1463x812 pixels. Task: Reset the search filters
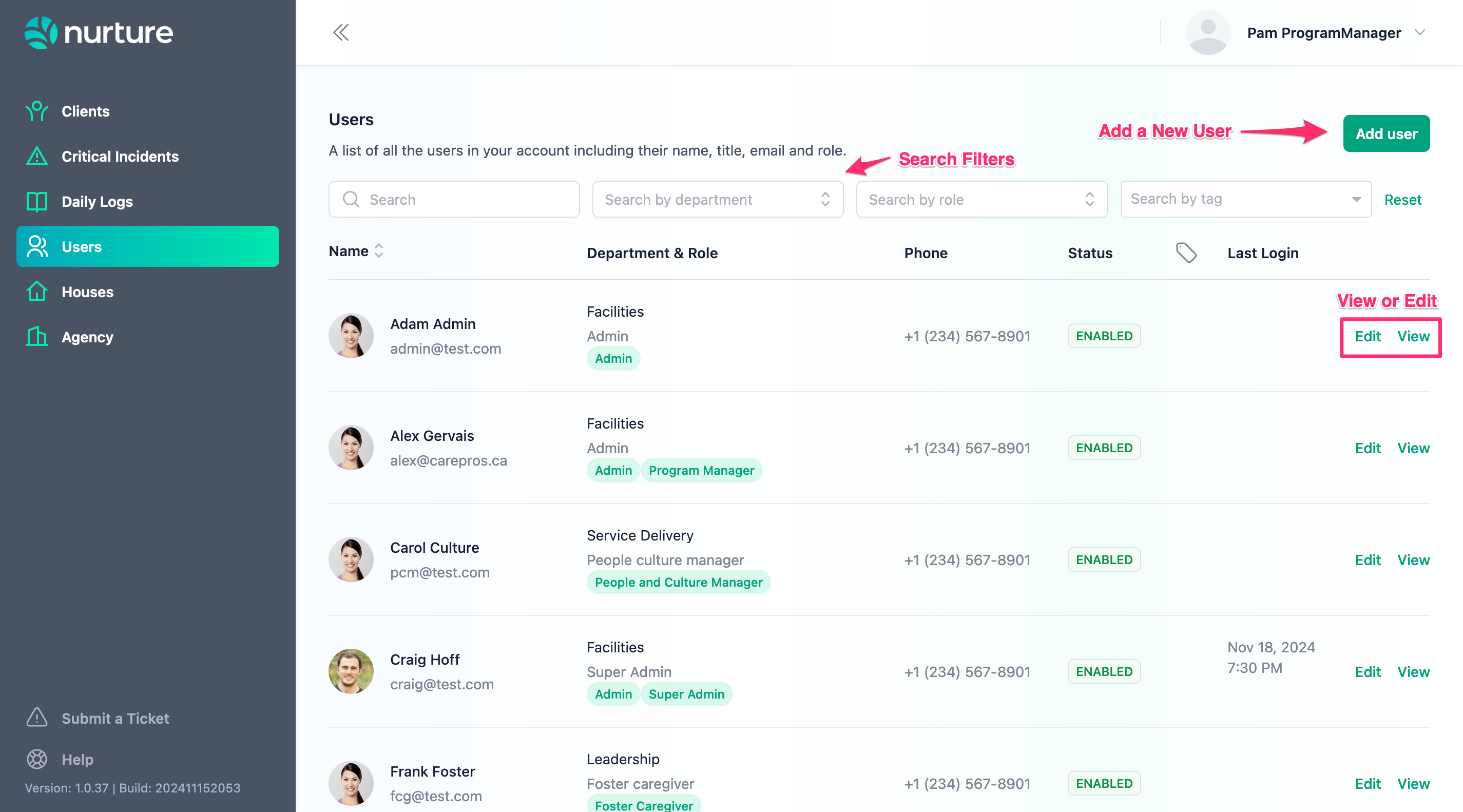point(1402,200)
